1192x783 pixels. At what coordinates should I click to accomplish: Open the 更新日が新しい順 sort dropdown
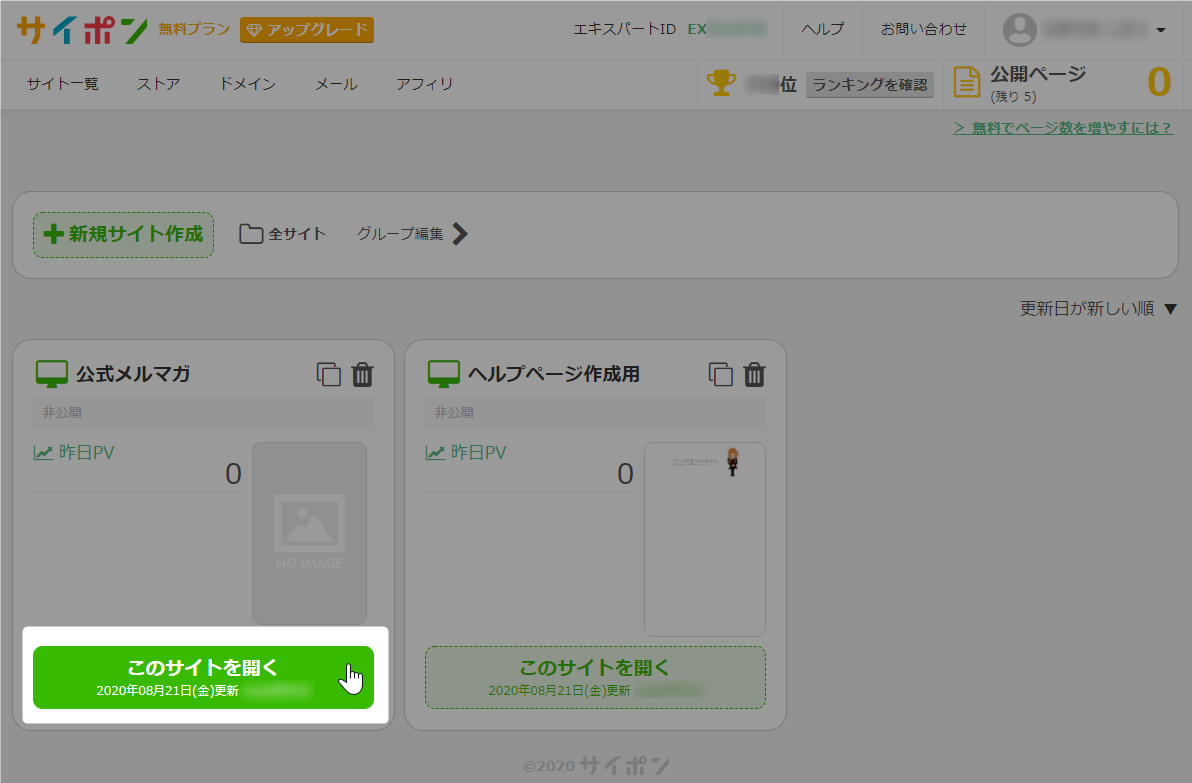coord(1098,309)
